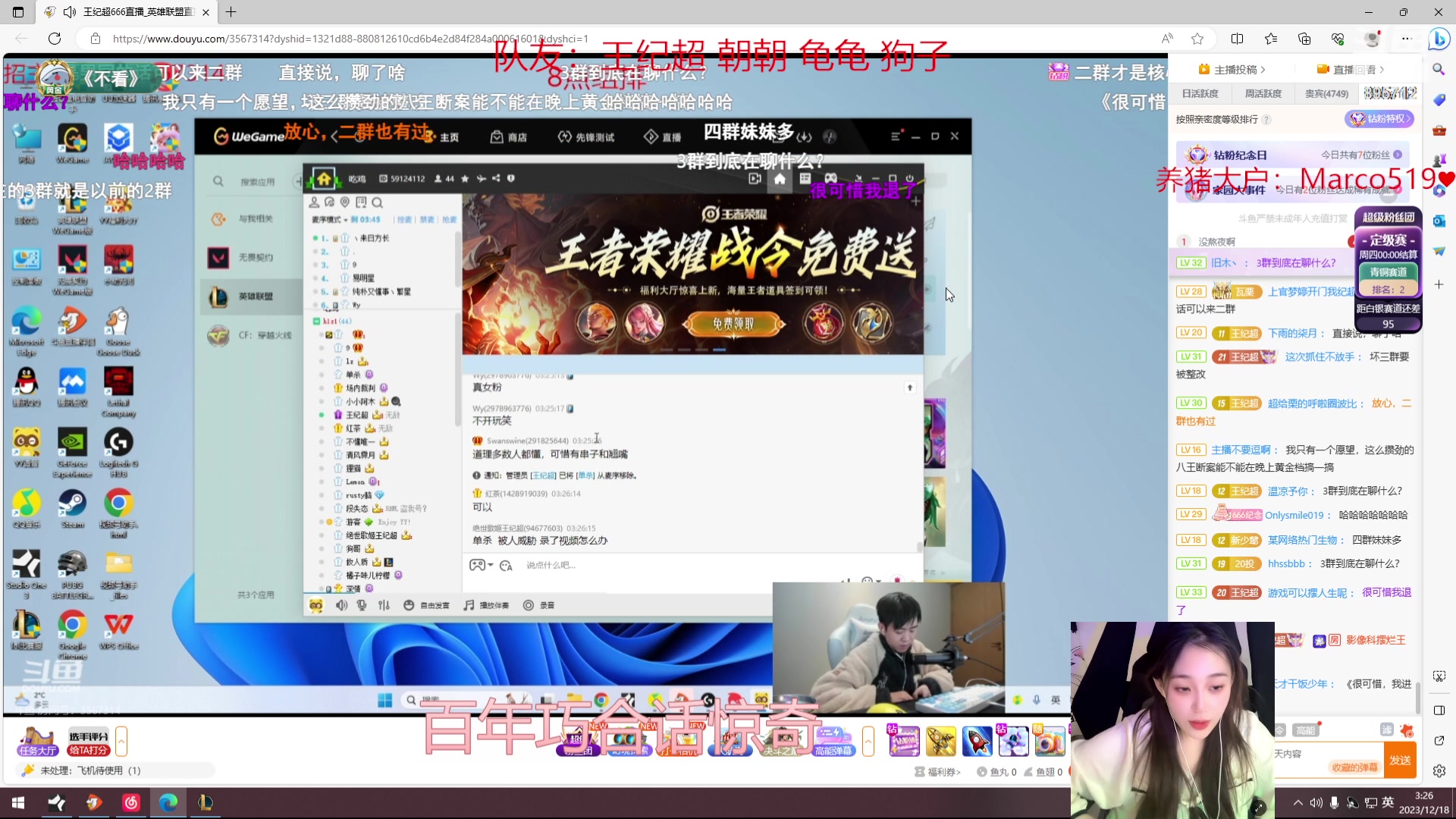1456x819 pixels.
Task: Click the rocket gift icon in Douyu gift bar
Action: point(977,741)
